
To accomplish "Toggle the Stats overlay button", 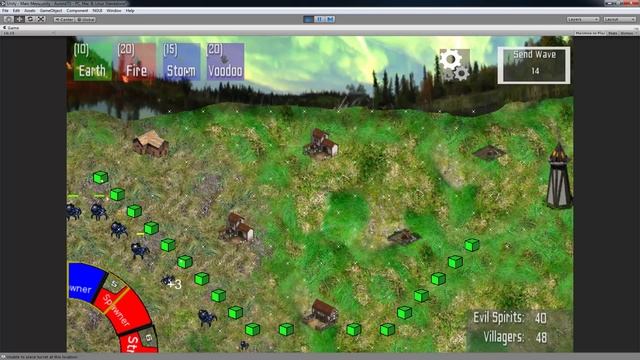I will click(613, 33).
